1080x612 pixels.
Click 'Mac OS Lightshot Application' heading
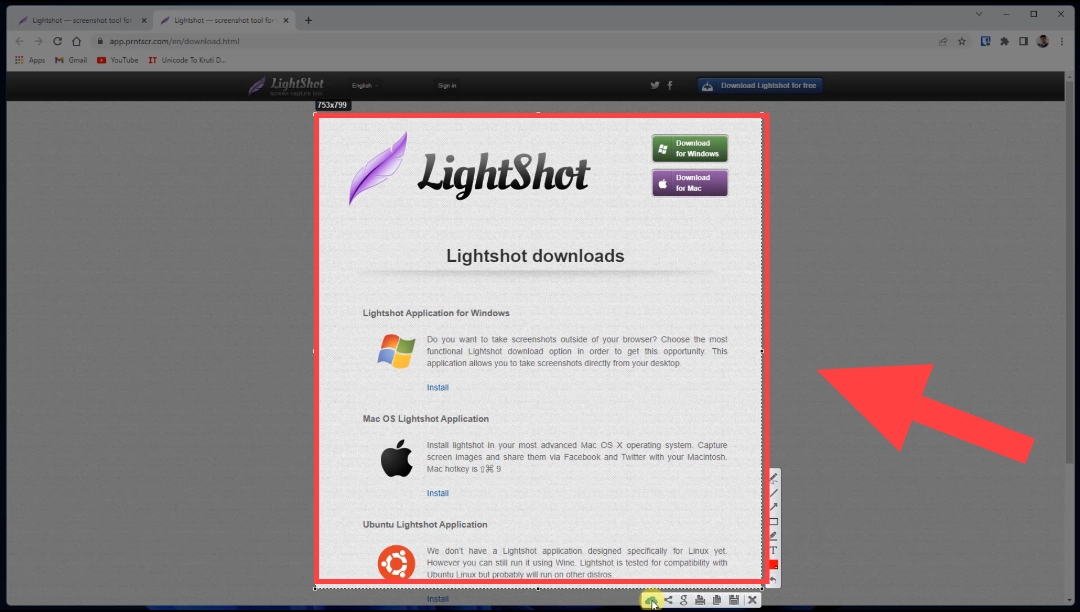pyautogui.click(x=426, y=419)
